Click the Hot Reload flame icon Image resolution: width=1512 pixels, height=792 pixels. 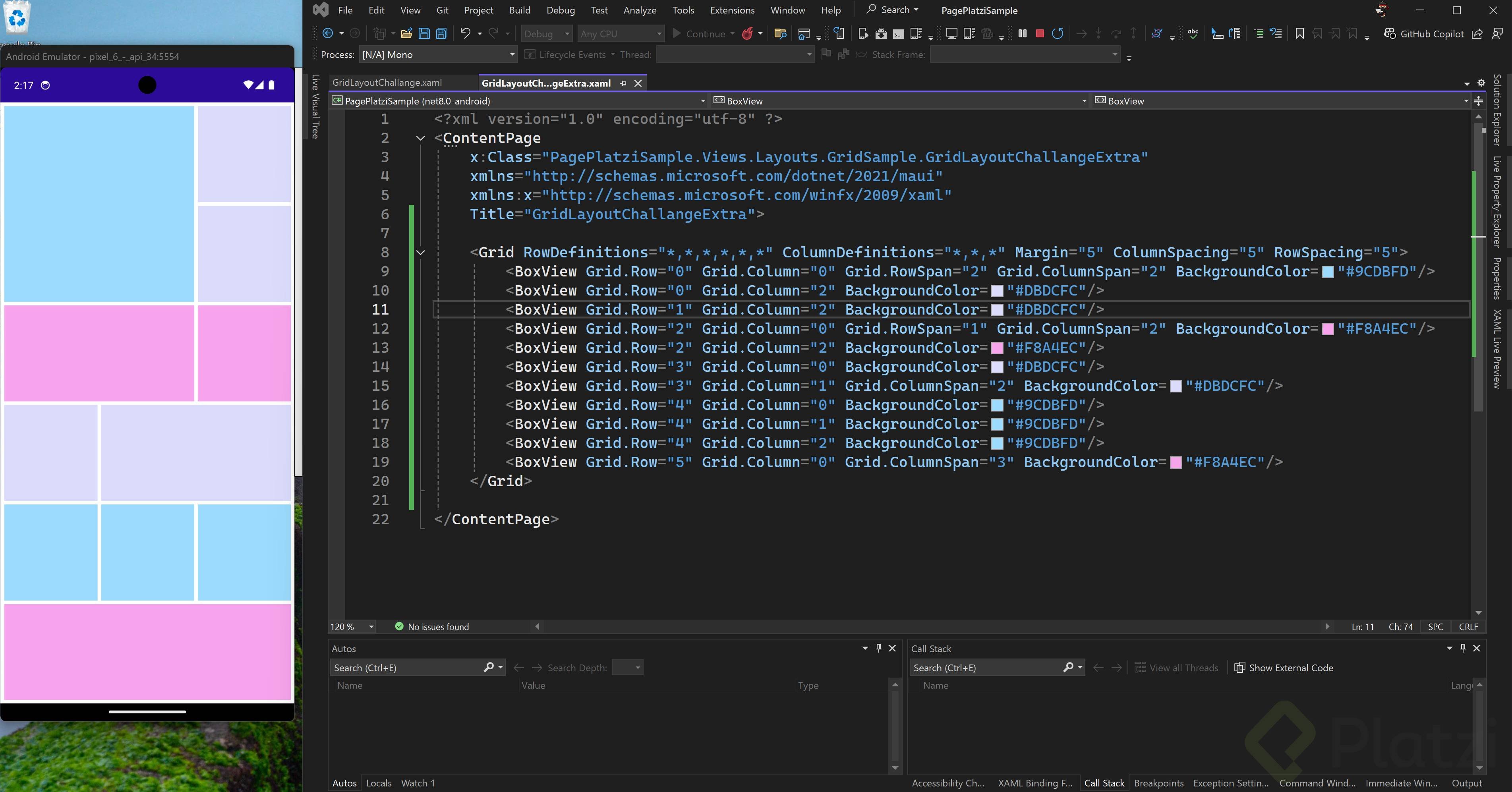[x=747, y=33]
